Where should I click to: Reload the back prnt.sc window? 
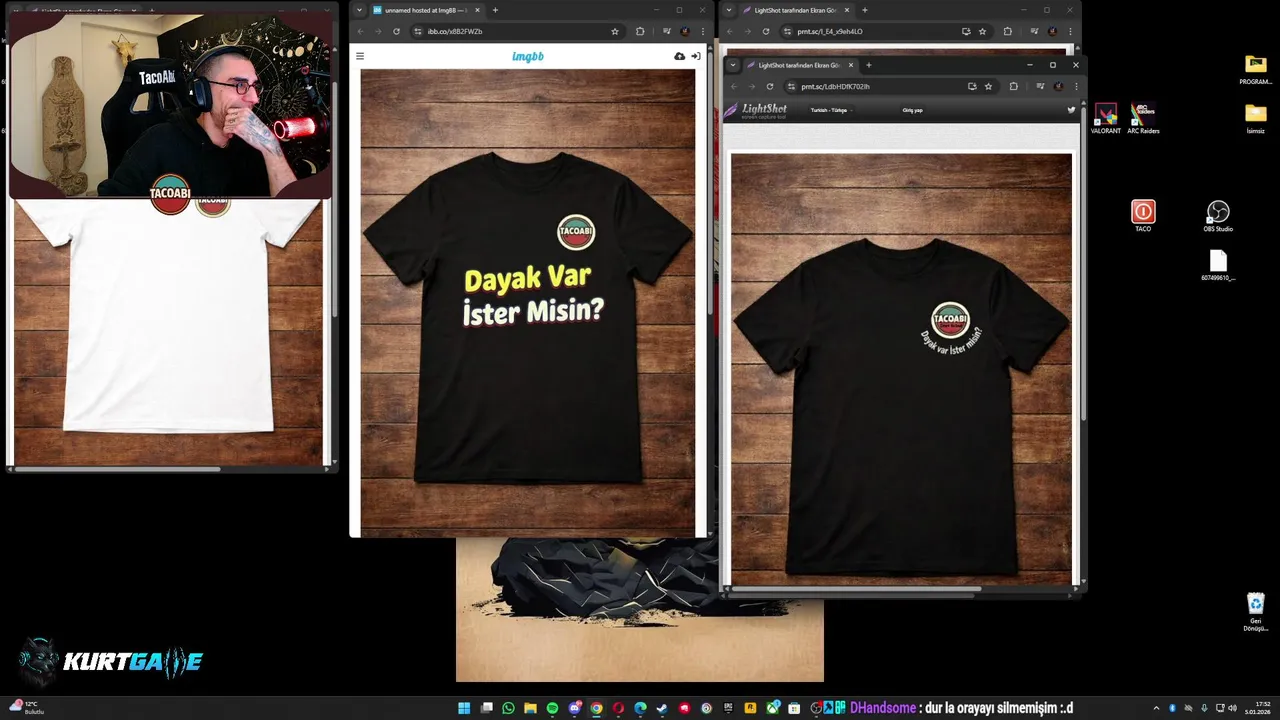click(x=766, y=31)
